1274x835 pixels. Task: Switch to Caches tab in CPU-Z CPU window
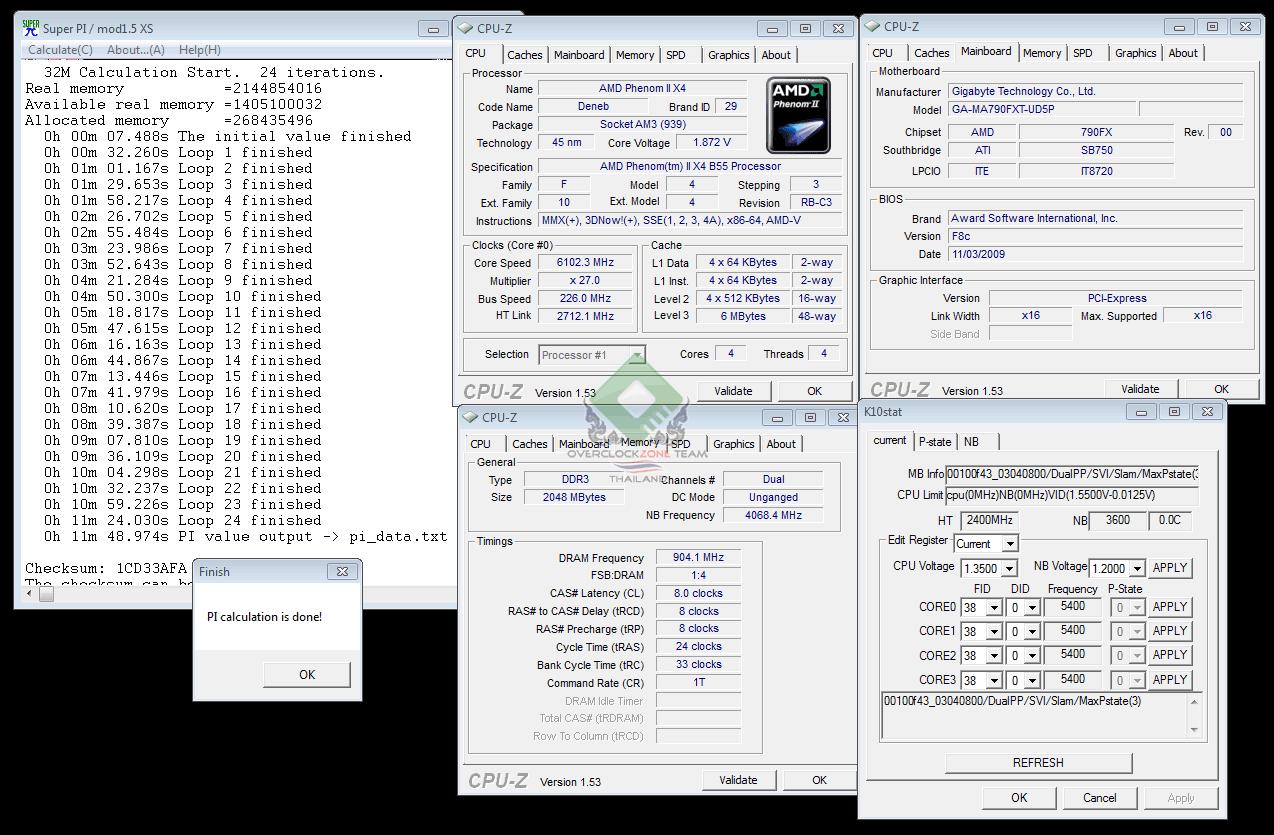point(524,55)
